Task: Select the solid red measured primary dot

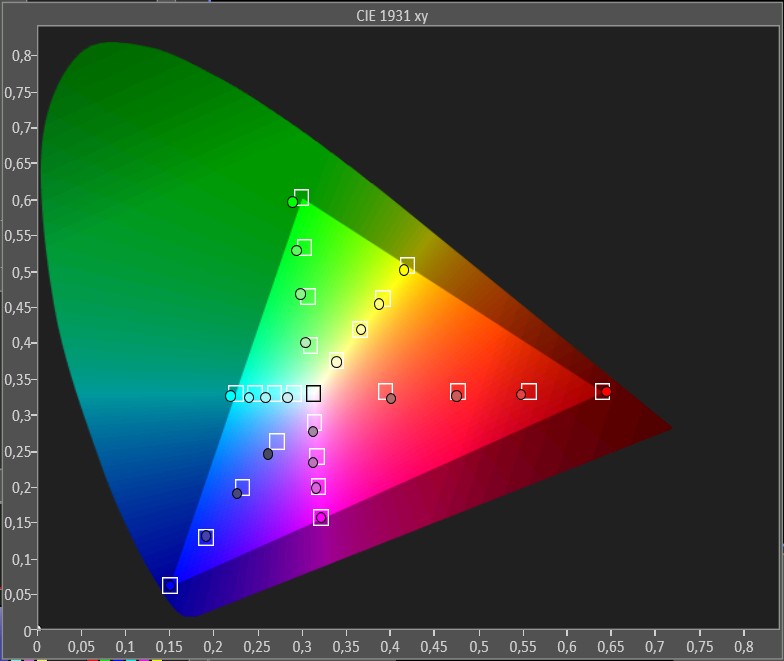Action: [606, 392]
